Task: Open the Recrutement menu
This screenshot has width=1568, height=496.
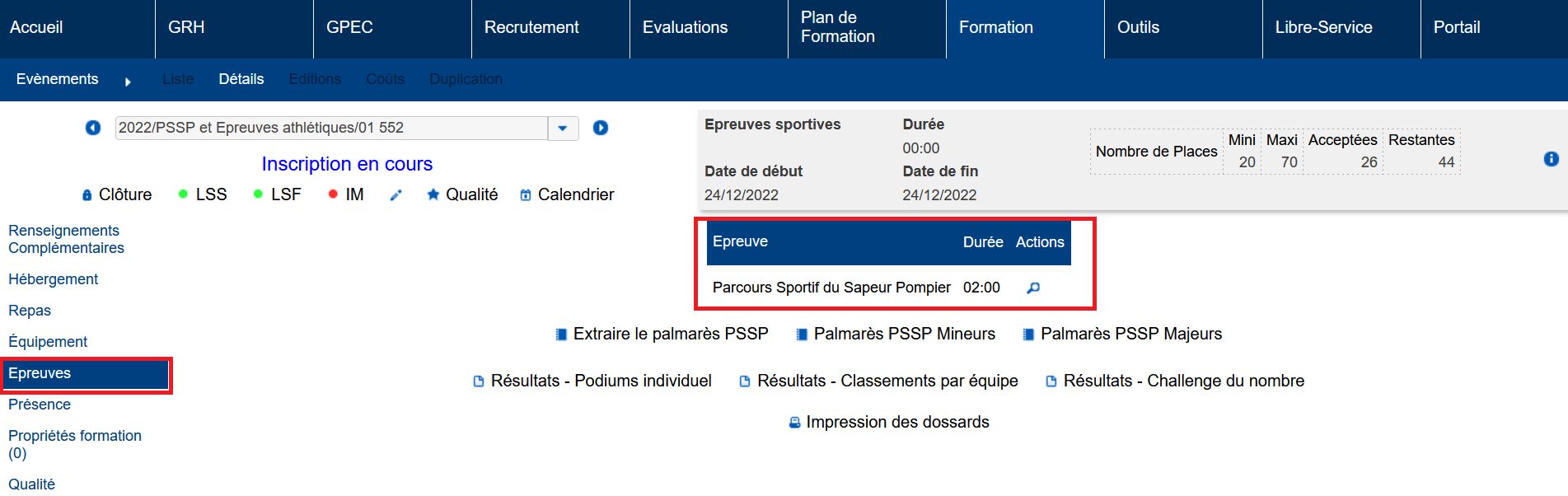Action: click(x=531, y=27)
